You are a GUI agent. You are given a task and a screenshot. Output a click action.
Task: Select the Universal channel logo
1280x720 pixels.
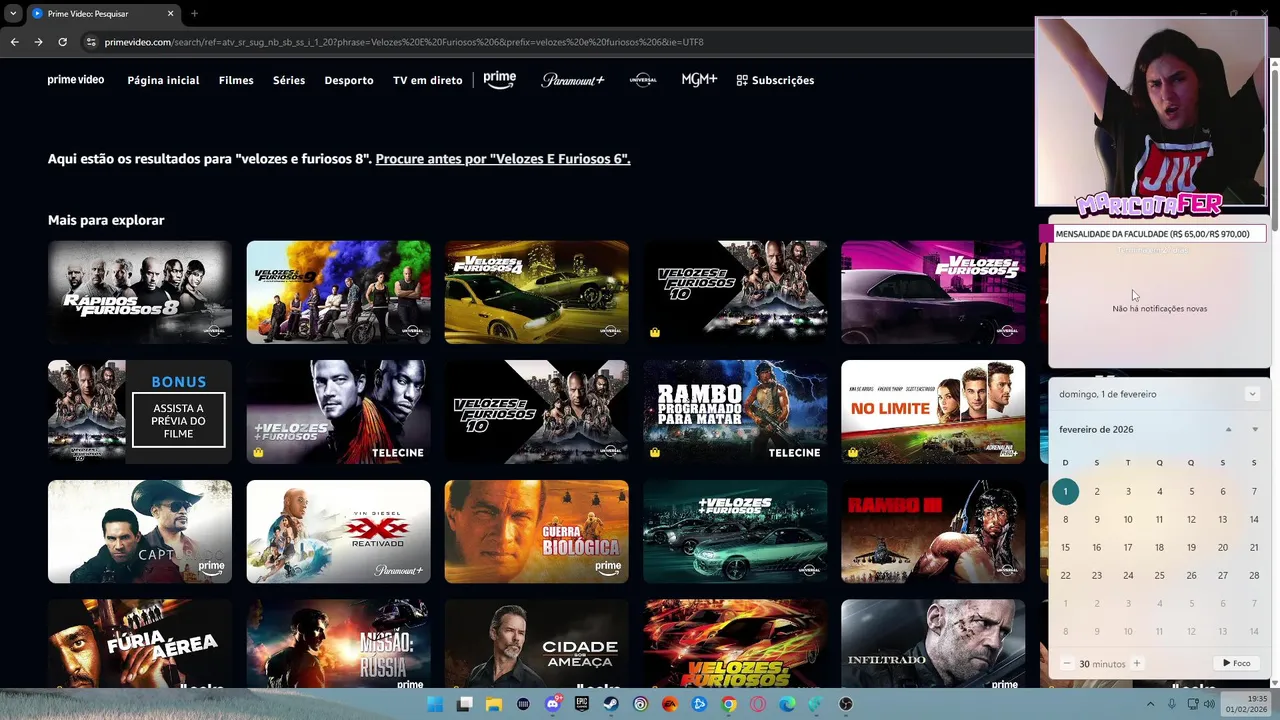(x=643, y=80)
